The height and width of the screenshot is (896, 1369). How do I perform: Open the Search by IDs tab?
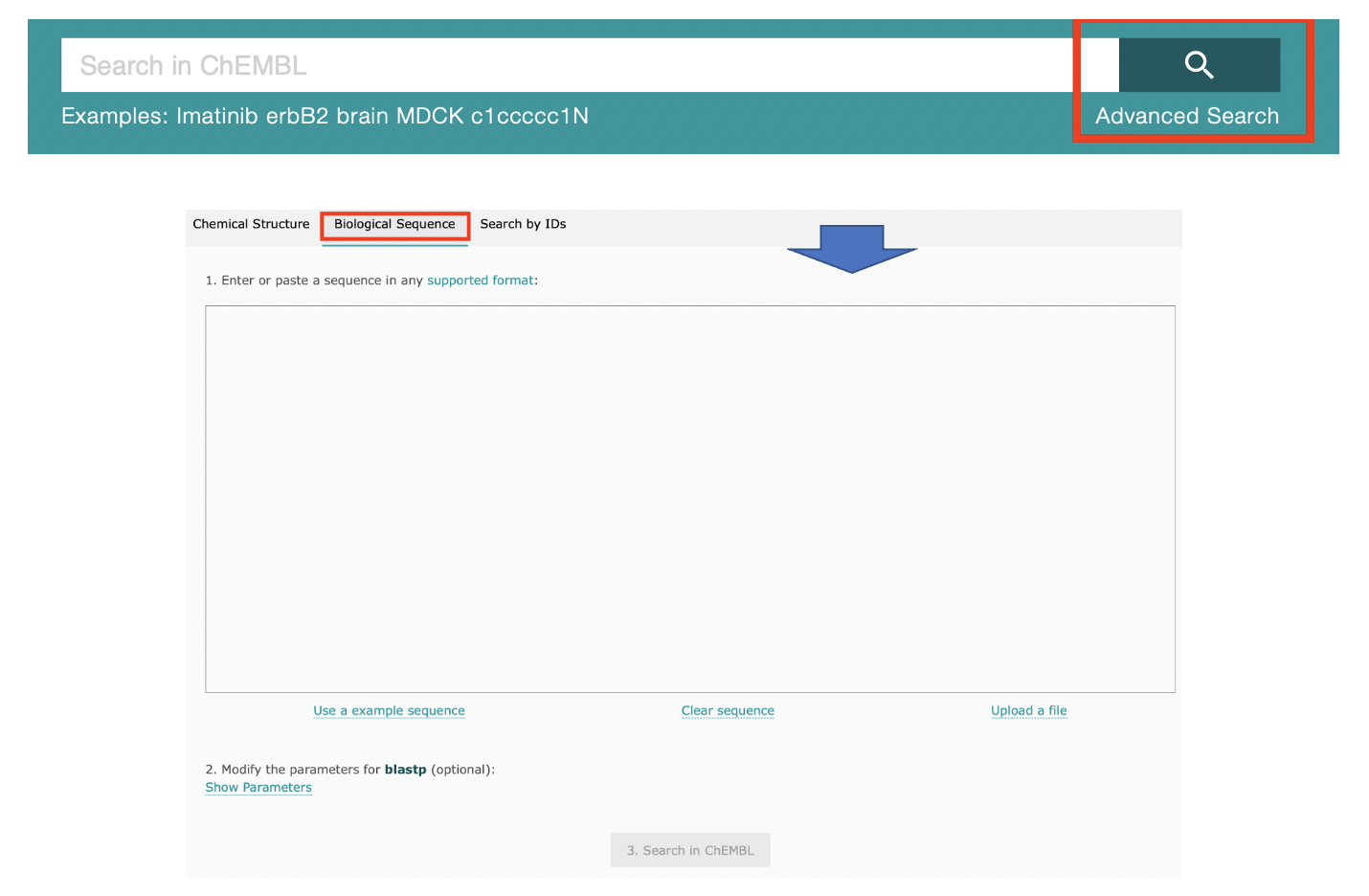[x=523, y=224]
